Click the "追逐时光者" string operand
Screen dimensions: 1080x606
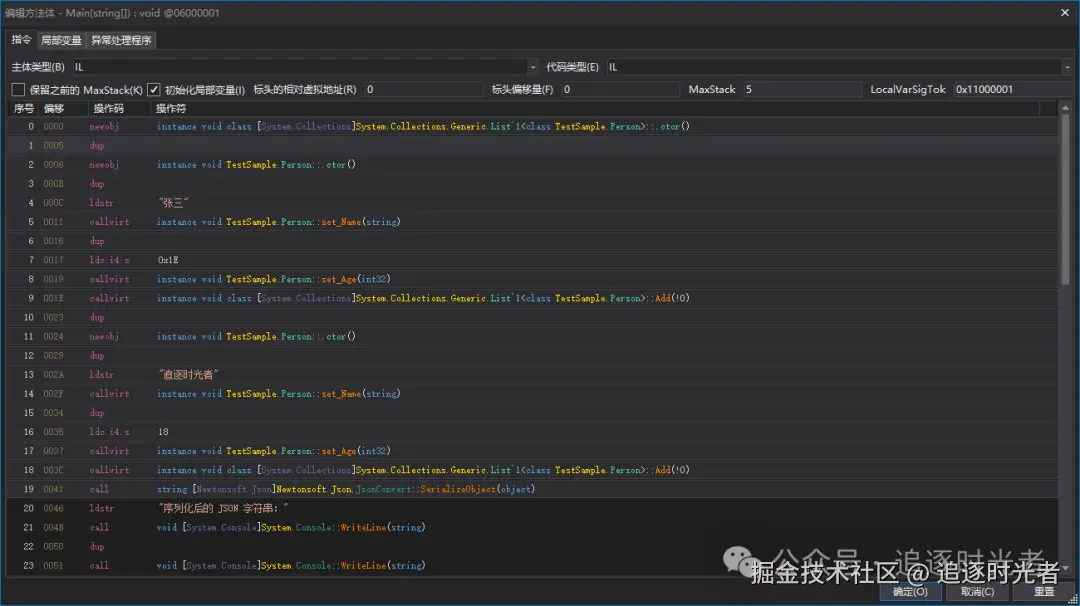click(x=188, y=375)
